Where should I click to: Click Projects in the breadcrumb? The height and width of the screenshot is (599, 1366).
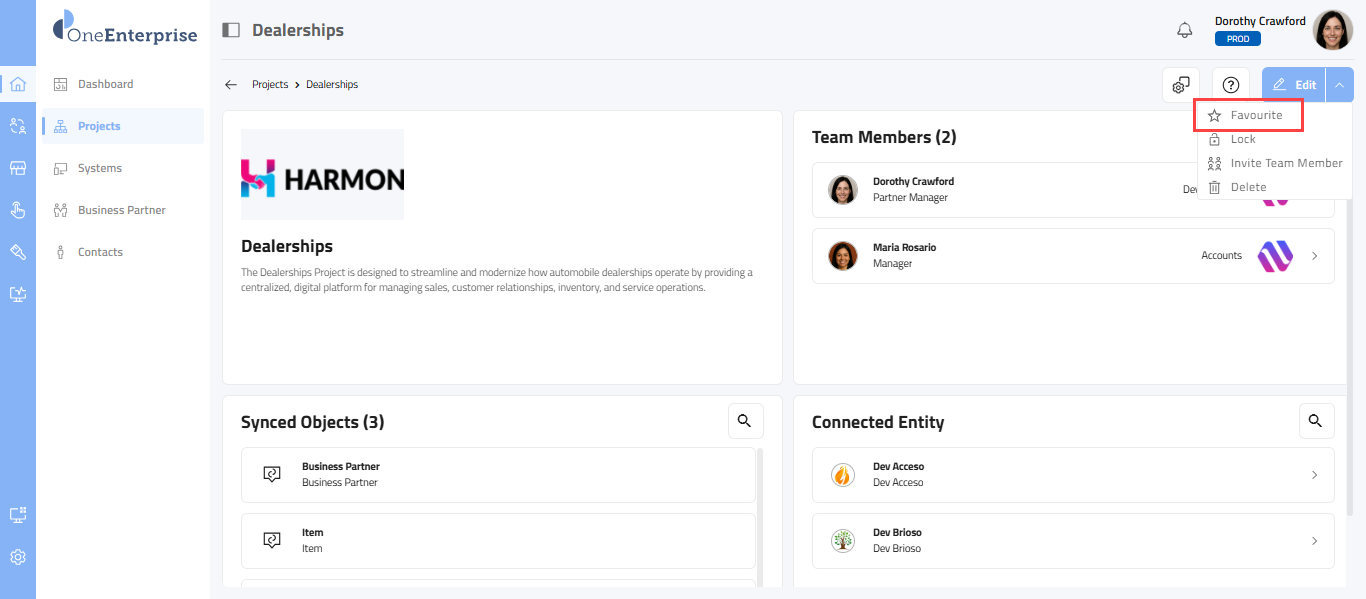point(270,85)
